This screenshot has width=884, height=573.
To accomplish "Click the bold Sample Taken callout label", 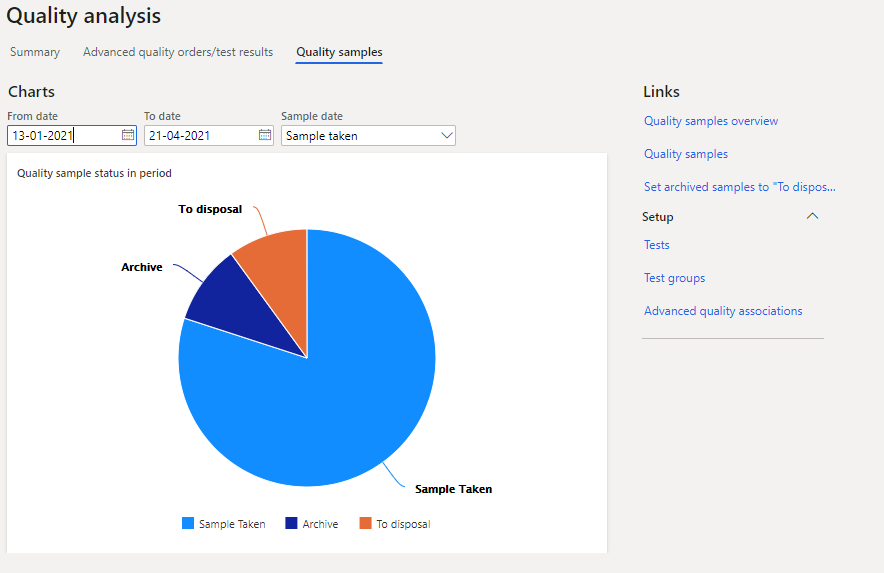I will (x=453, y=489).
